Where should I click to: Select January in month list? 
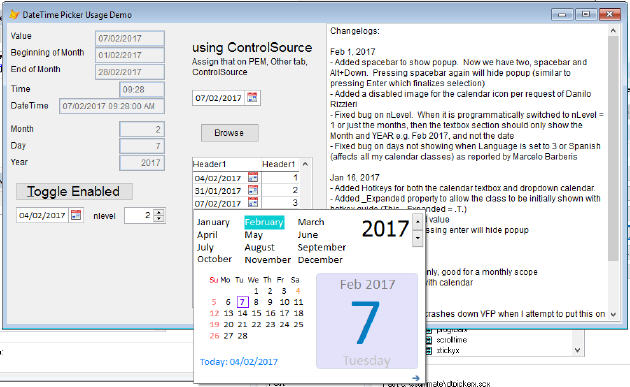click(213, 222)
